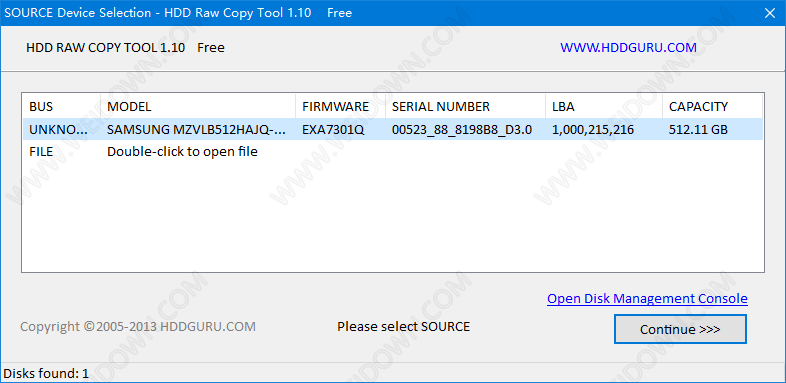Viewport: 786px width, 383px height.
Task: Click the 'Disks found: 1' status text
Action: [x=46, y=373]
